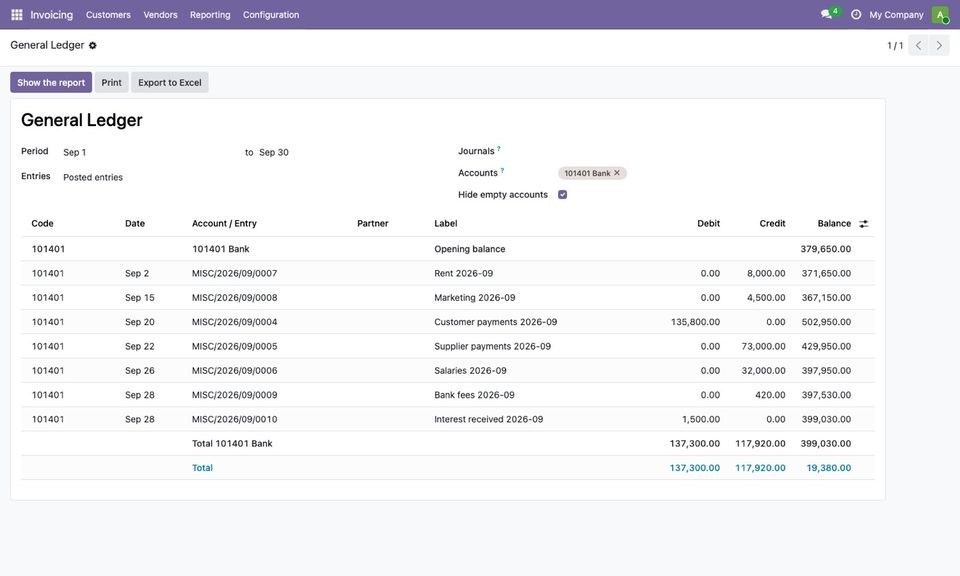Open column options sliders icon
Viewport: 960px width, 576px height.
(x=863, y=224)
